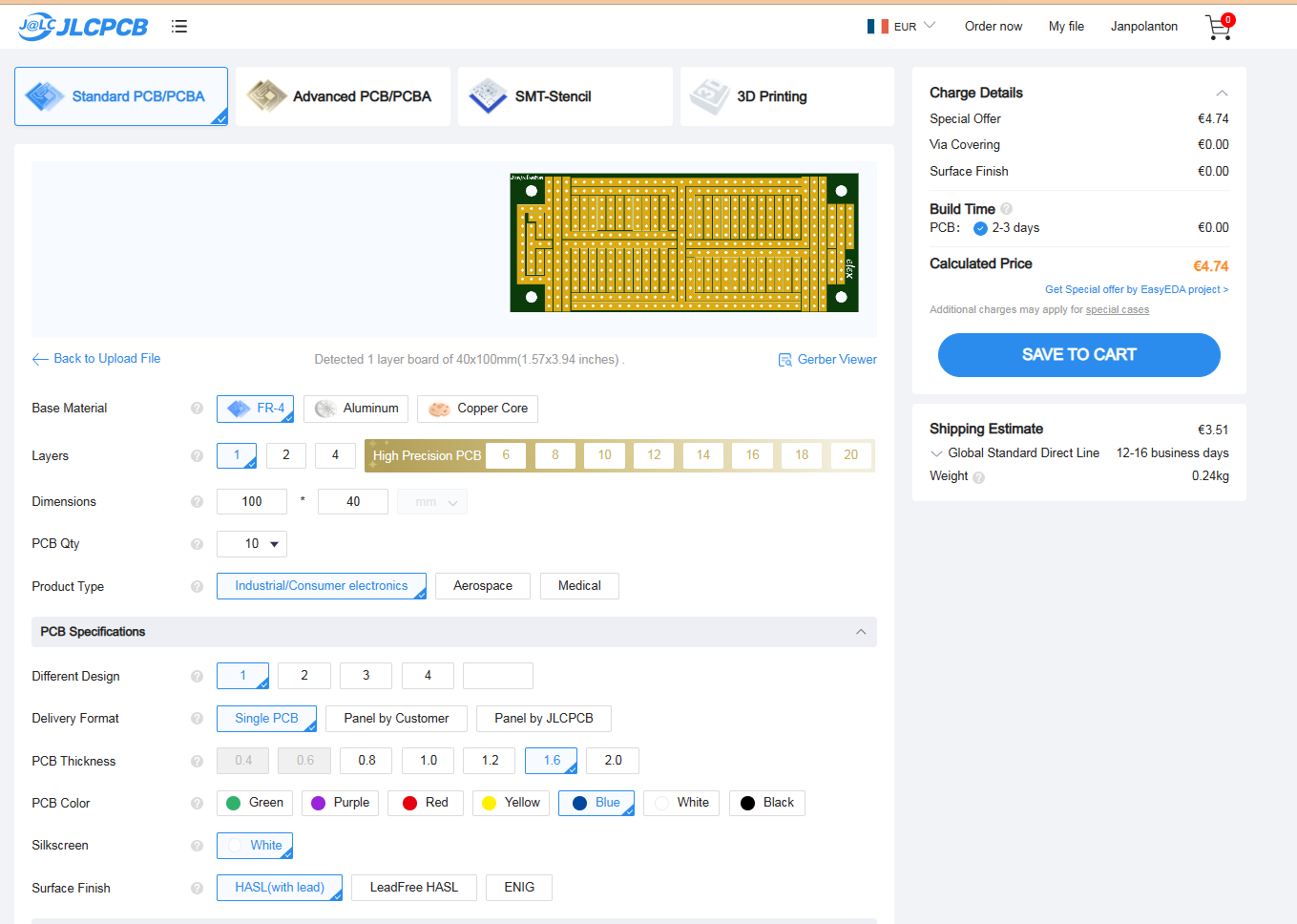Viewport: 1297px width, 924px height.
Task: Open the shopping cart icon
Action: coord(1219,27)
